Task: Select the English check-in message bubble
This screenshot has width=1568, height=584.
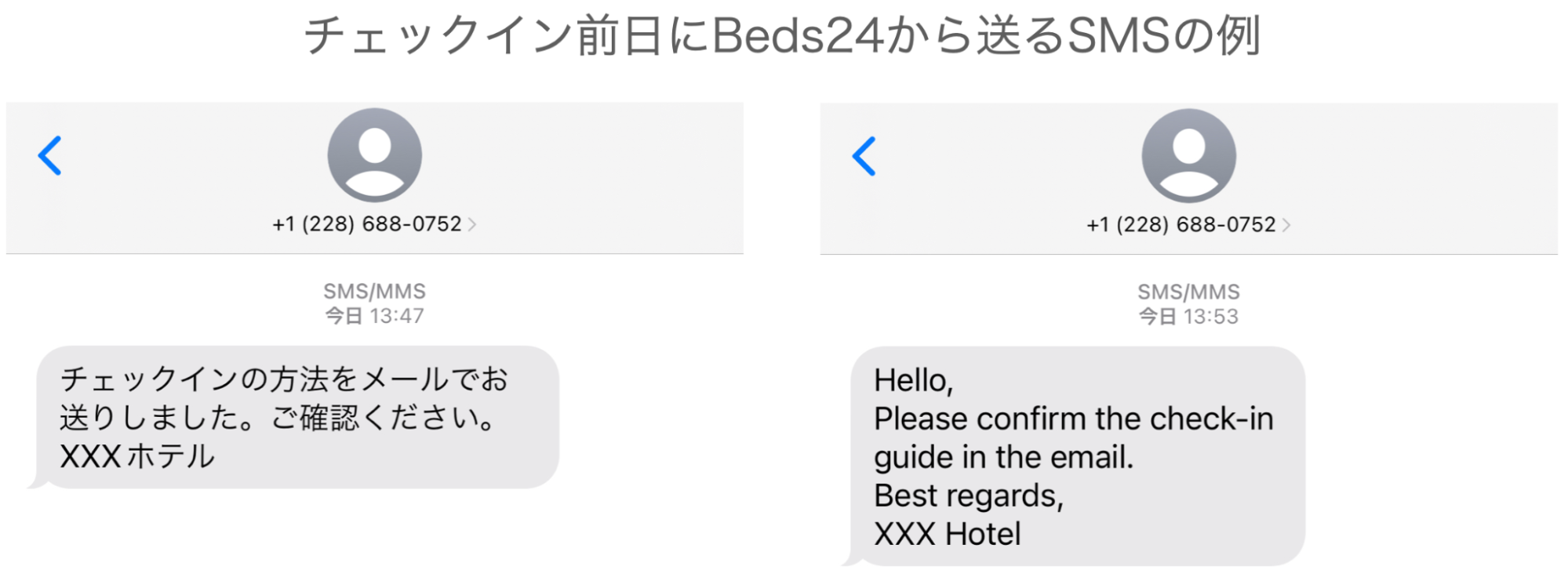Action: point(1079,456)
